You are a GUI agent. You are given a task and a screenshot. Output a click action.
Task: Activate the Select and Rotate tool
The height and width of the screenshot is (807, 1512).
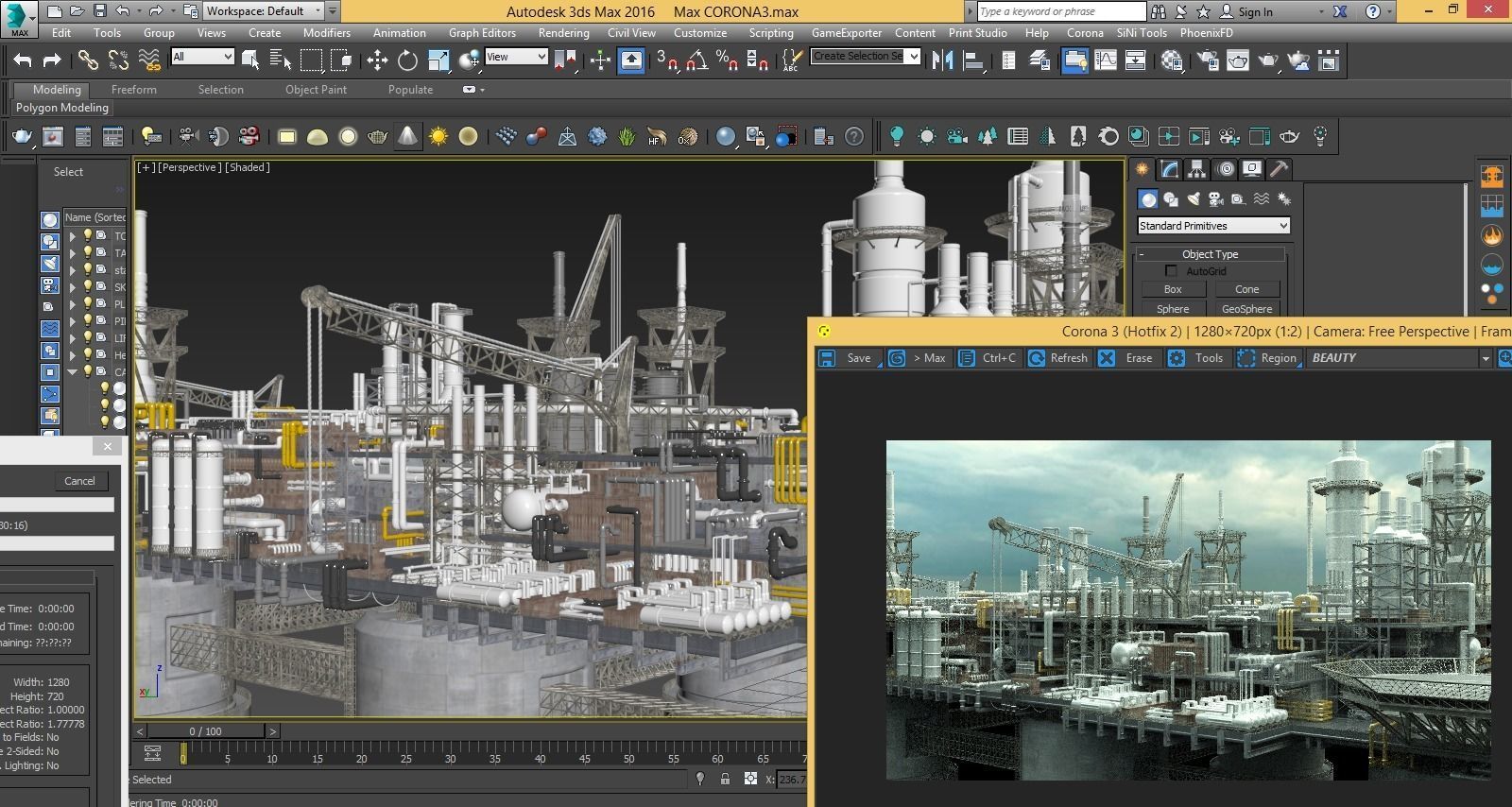point(407,60)
